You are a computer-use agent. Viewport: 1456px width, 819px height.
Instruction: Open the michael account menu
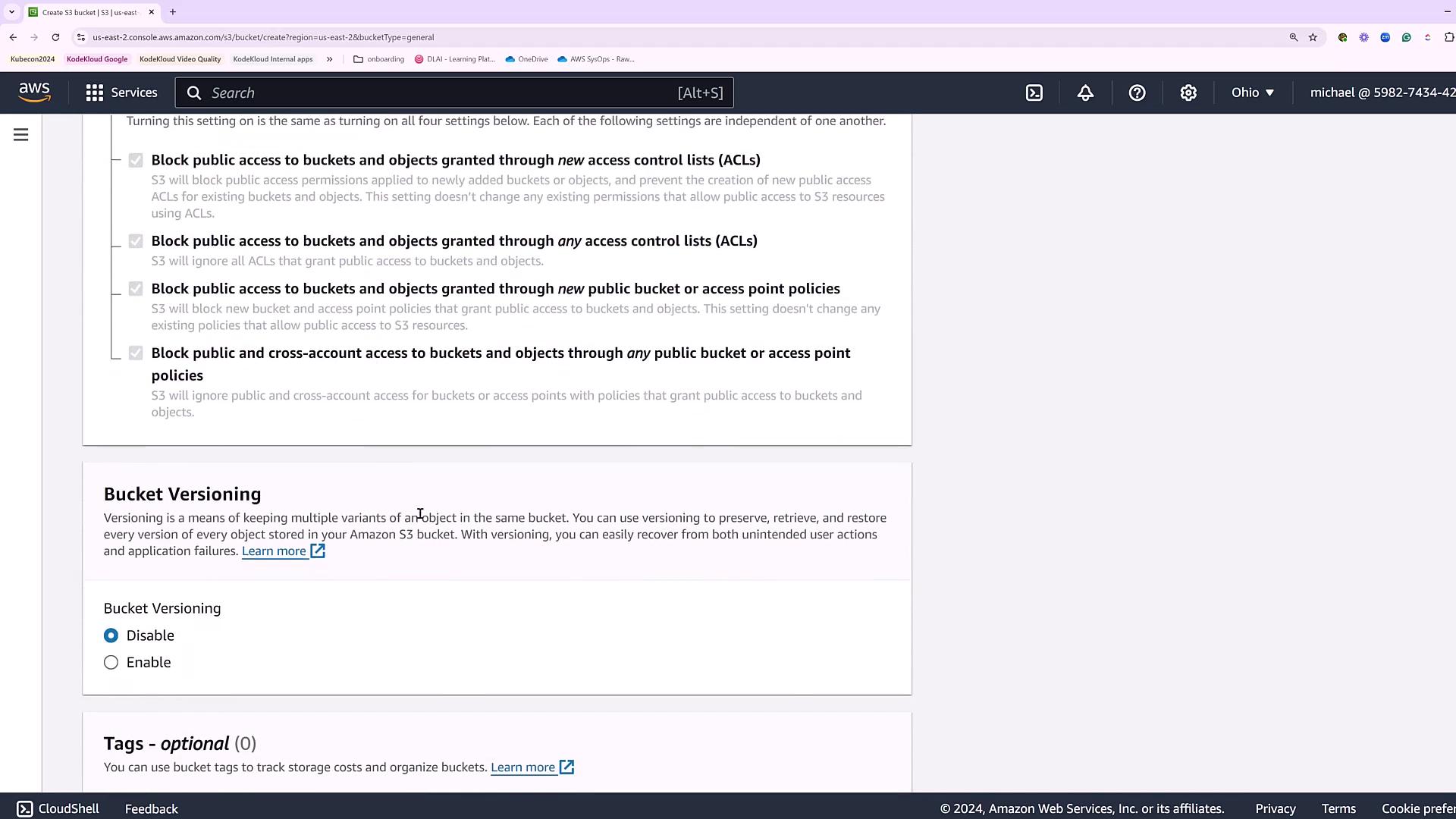1382,93
